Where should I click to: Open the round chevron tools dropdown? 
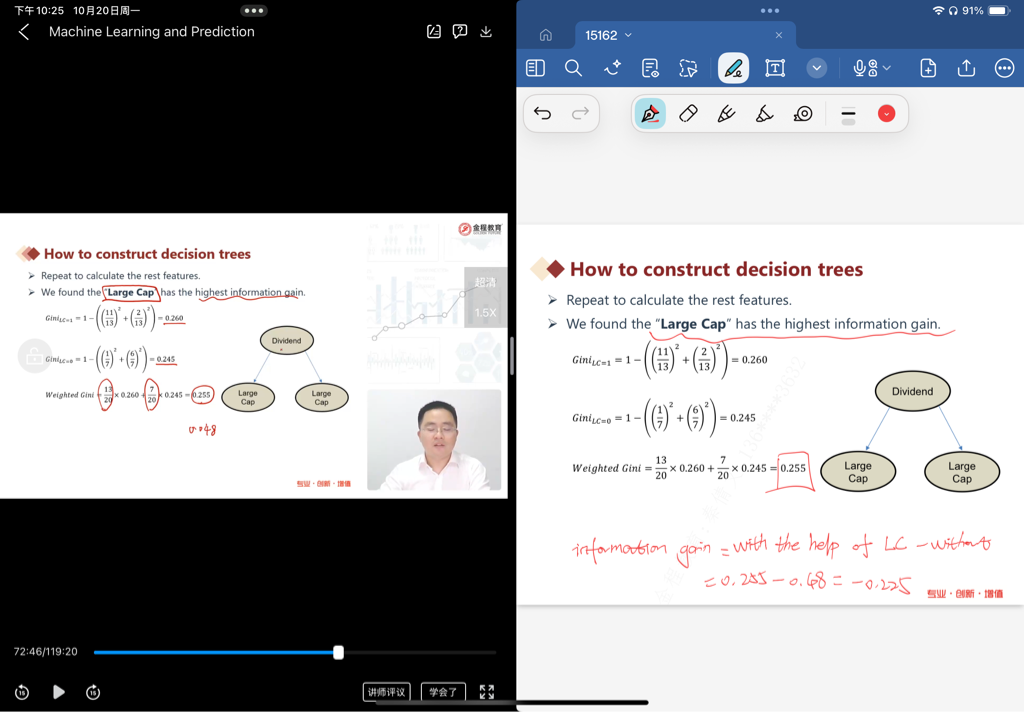pos(817,68)
